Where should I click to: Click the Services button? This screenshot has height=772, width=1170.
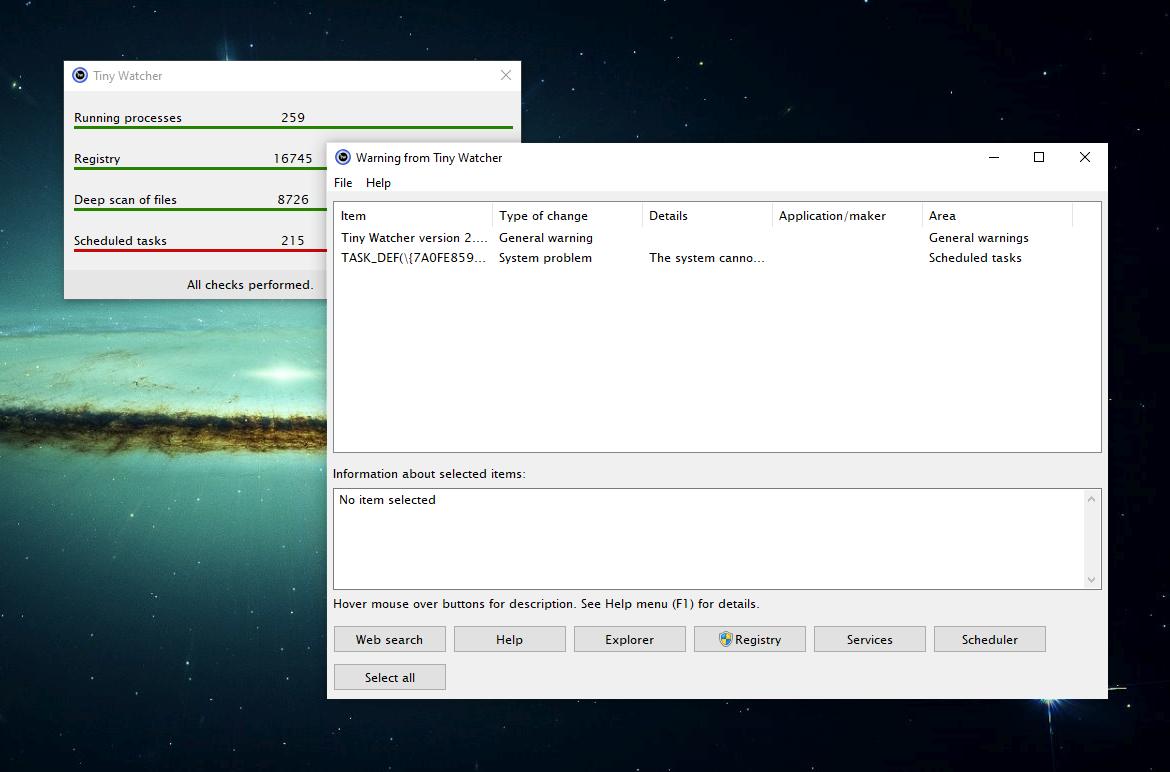click(869, 639)
